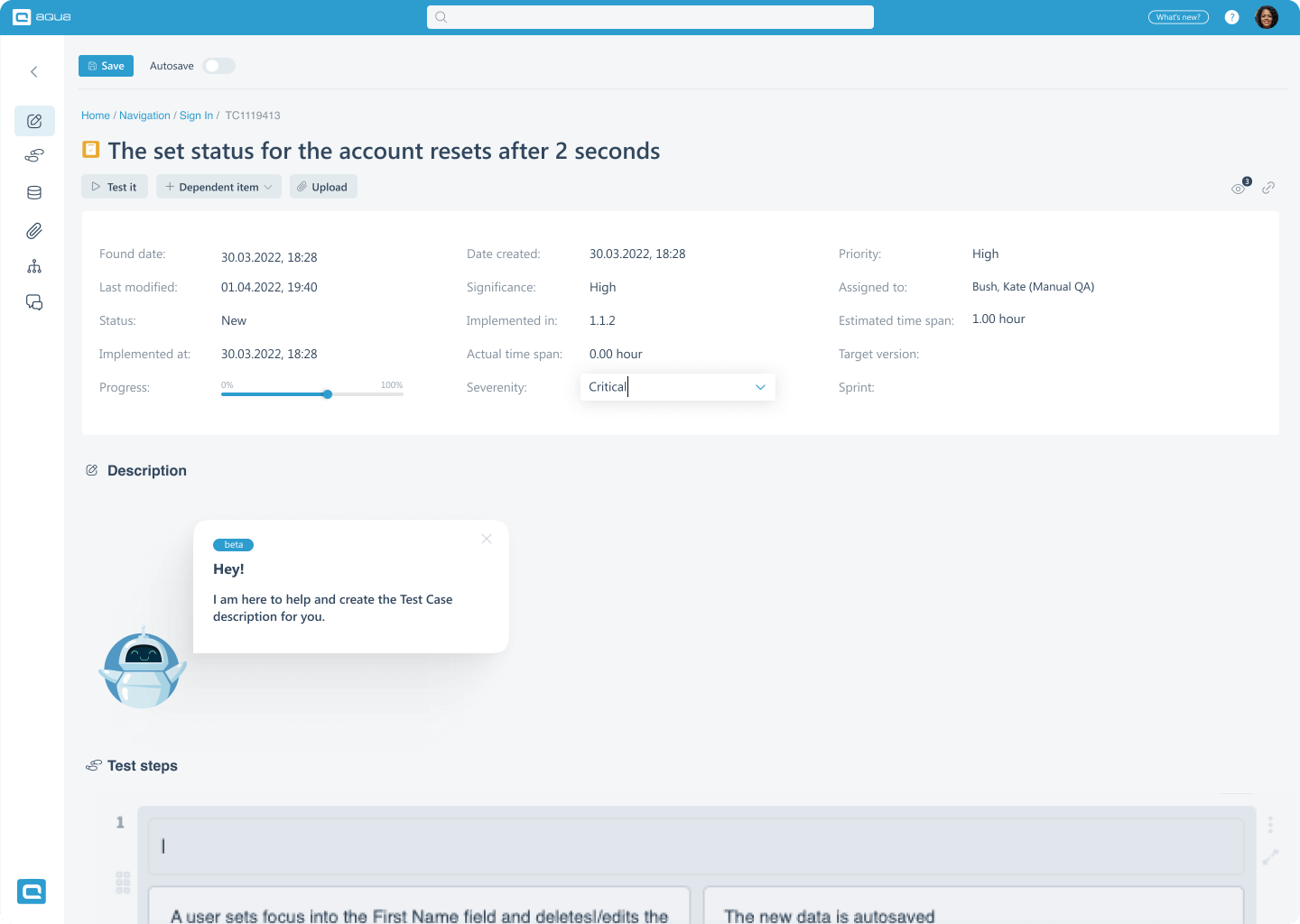Image resolution: width=1300 pixels, height=924 pixels.
Task: Open the edit/details panel in the sidebar
Action: click(x=34, y=121)
